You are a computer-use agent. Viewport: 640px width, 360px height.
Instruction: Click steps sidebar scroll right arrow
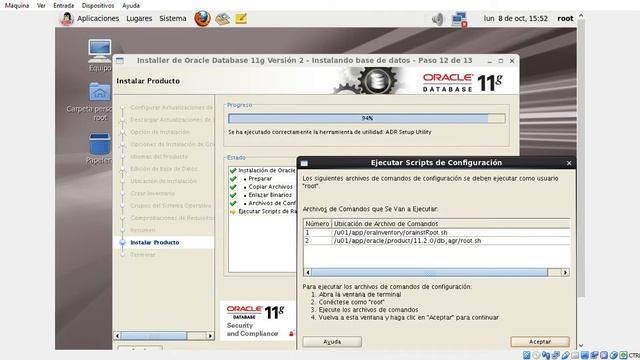210,336
